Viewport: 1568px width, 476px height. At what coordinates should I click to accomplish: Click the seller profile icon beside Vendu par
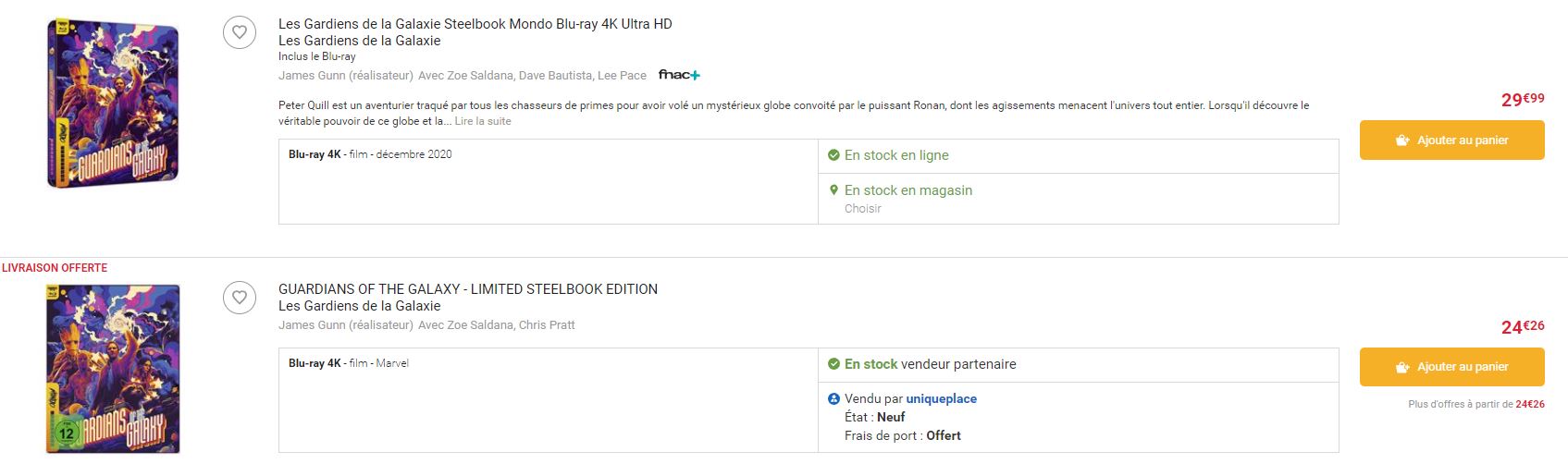pos(833,399)
